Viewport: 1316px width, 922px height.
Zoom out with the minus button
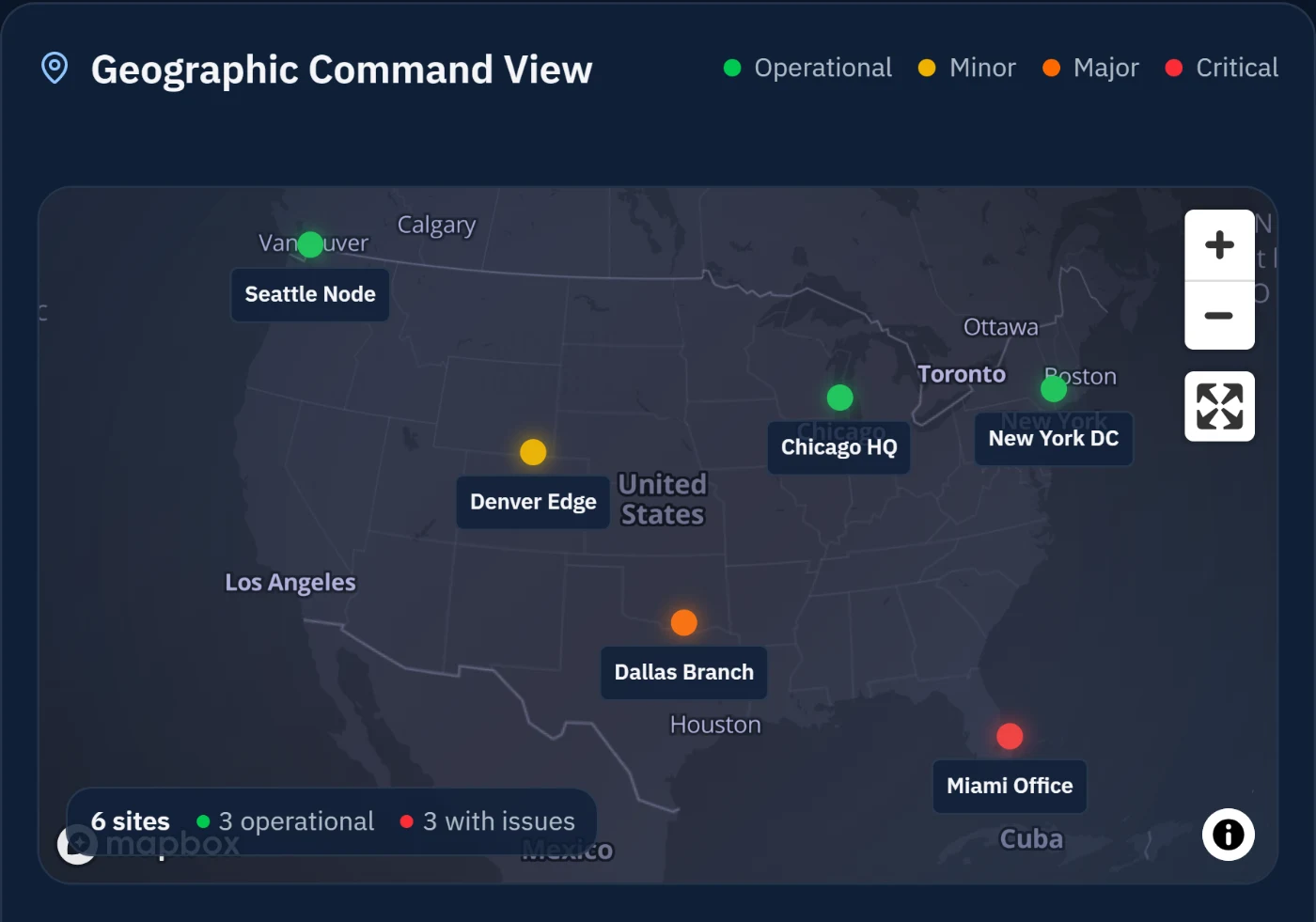(x=1219, y=316)
